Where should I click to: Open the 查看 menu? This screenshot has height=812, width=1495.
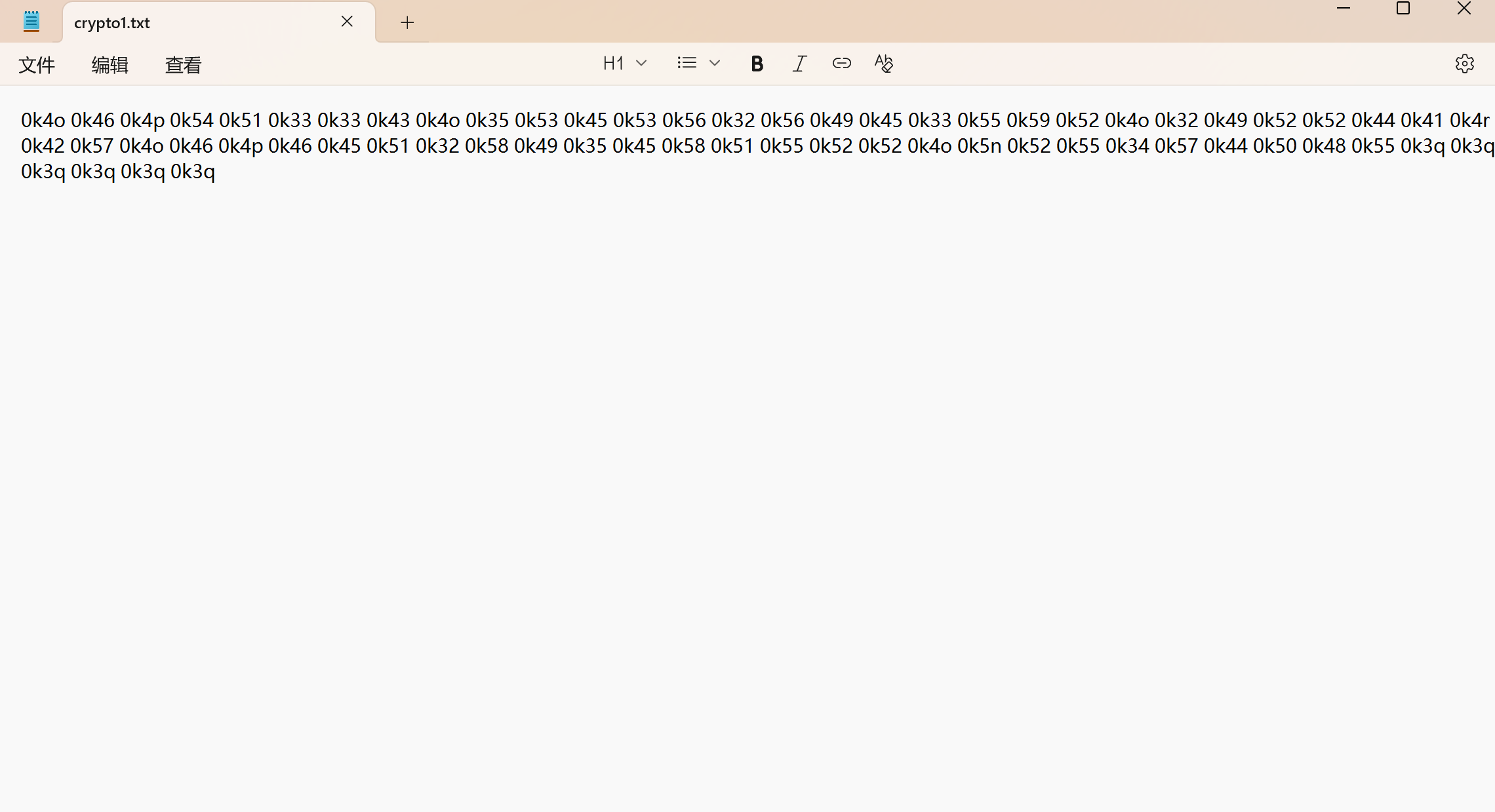[x=183, y=65]
